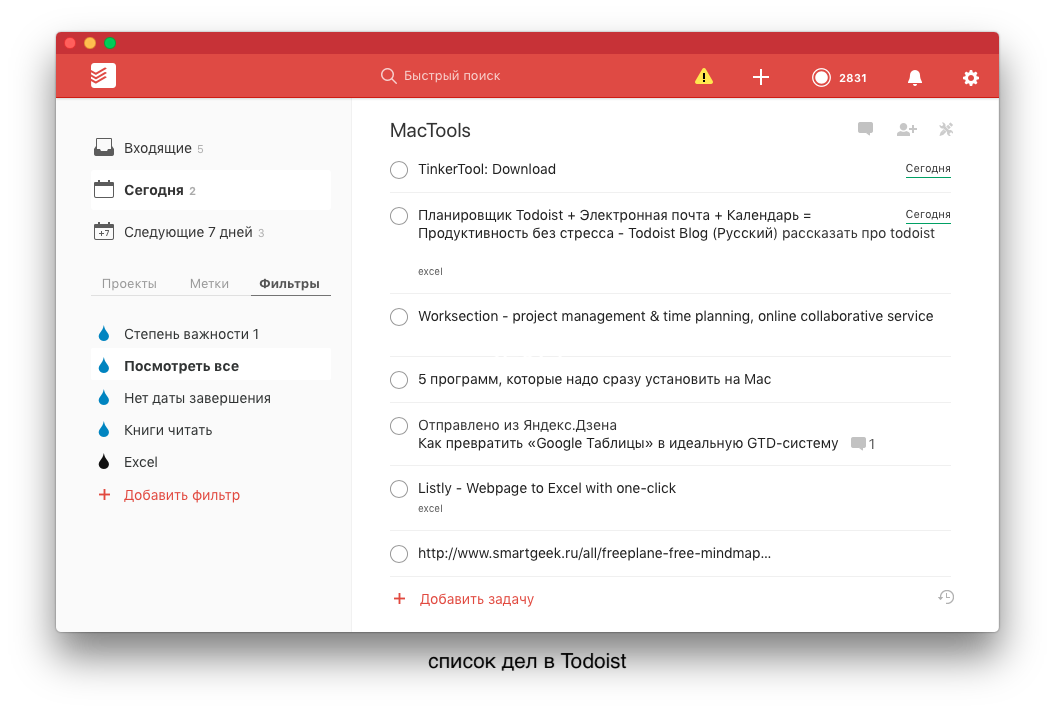Viewport: 1055px width, 712px height.
Task: Open the settings gear
Action: (970, 77)
